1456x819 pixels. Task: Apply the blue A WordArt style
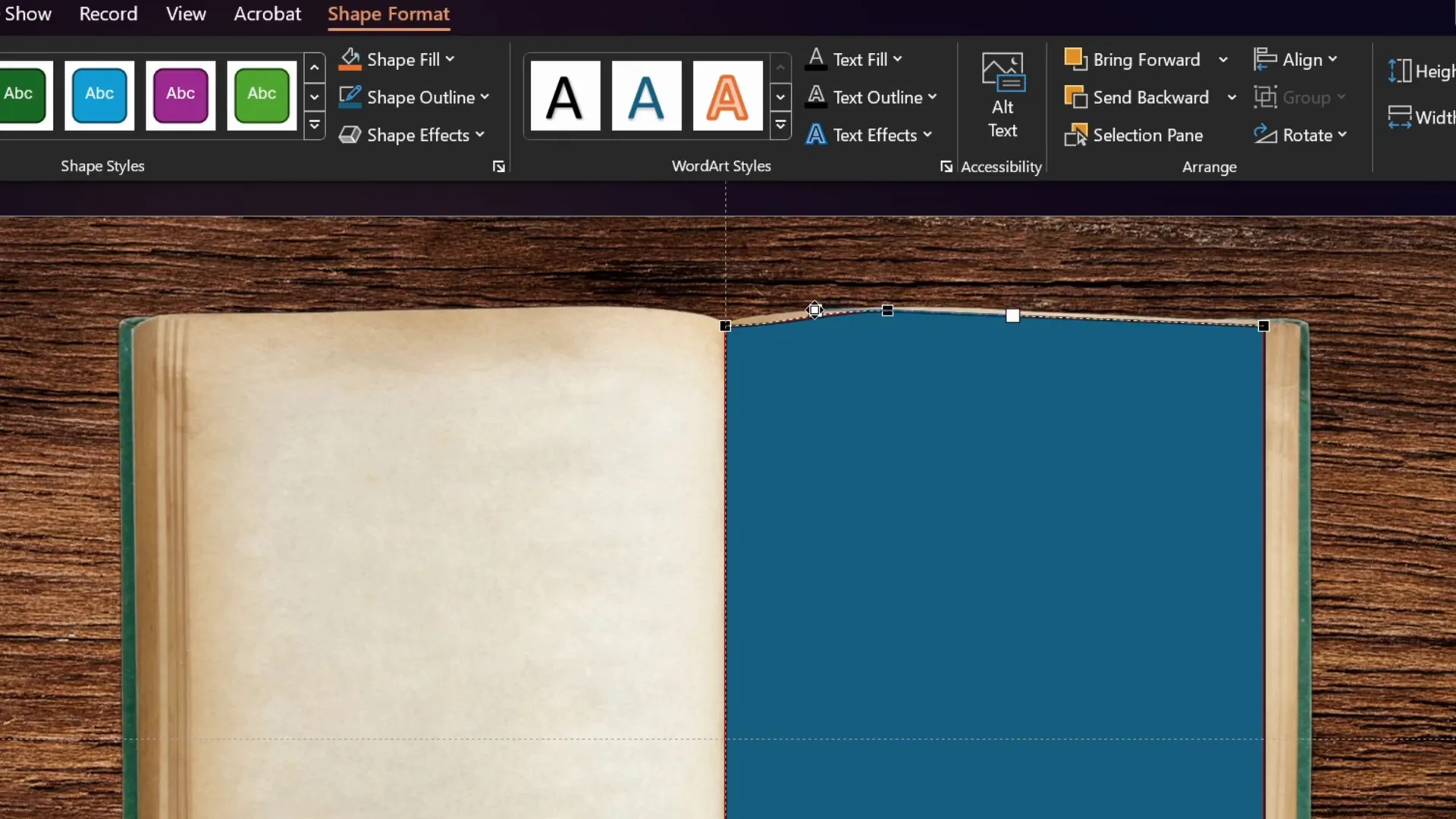tap(646, 96)
